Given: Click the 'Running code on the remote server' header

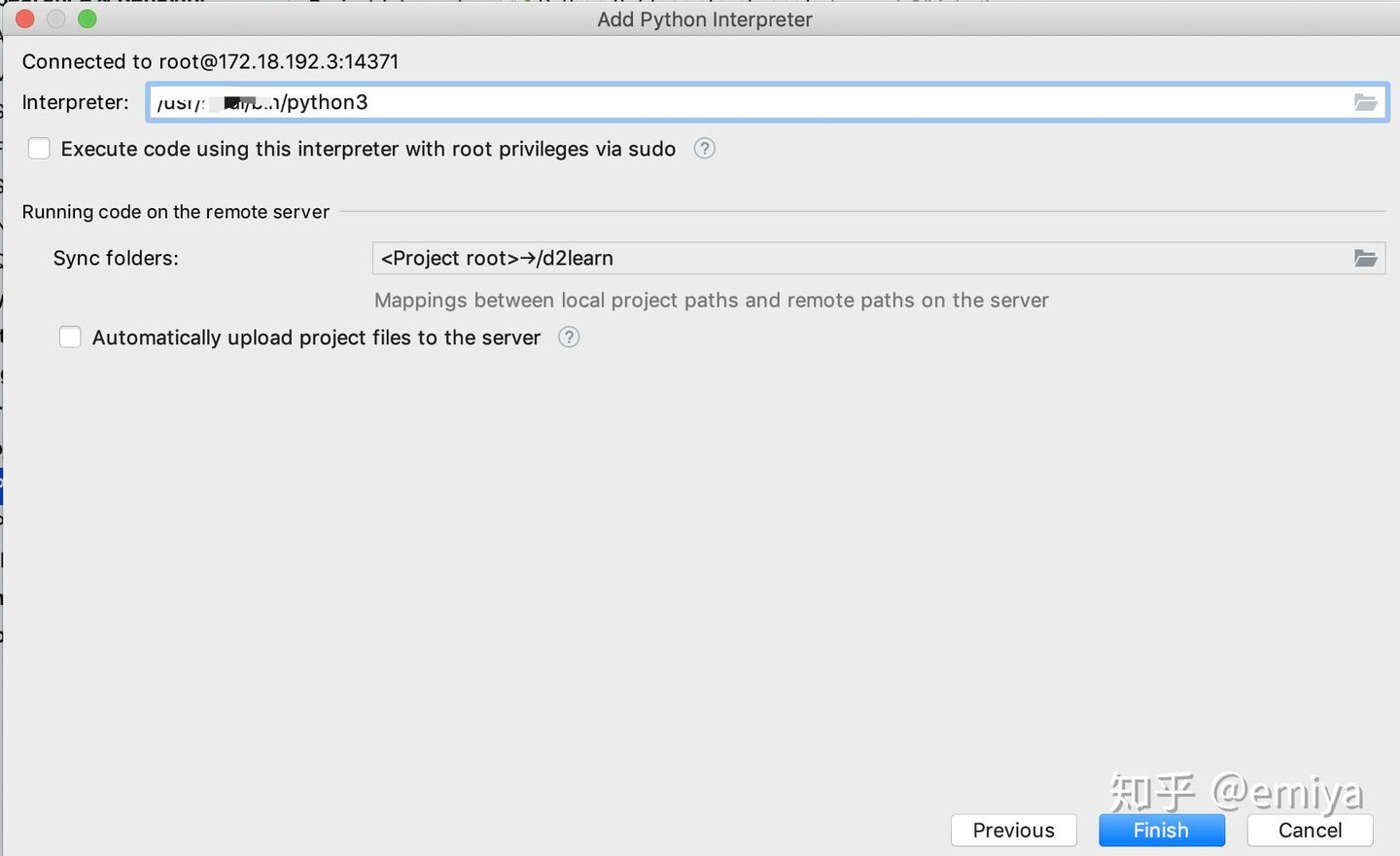Looking at the screenshot, I should pos(176,212).
